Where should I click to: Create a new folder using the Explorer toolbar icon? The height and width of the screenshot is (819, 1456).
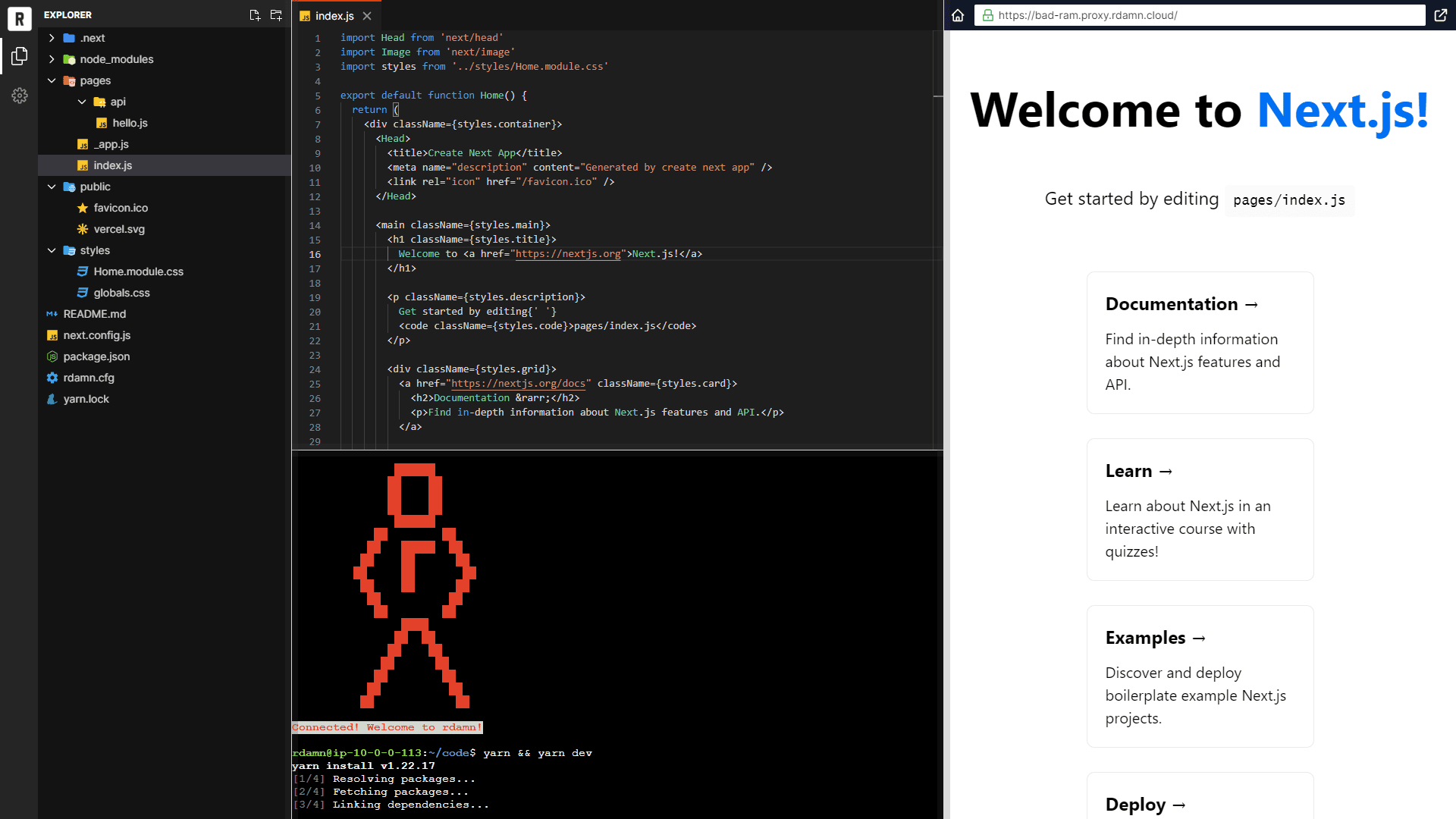(x=276, y=15)
